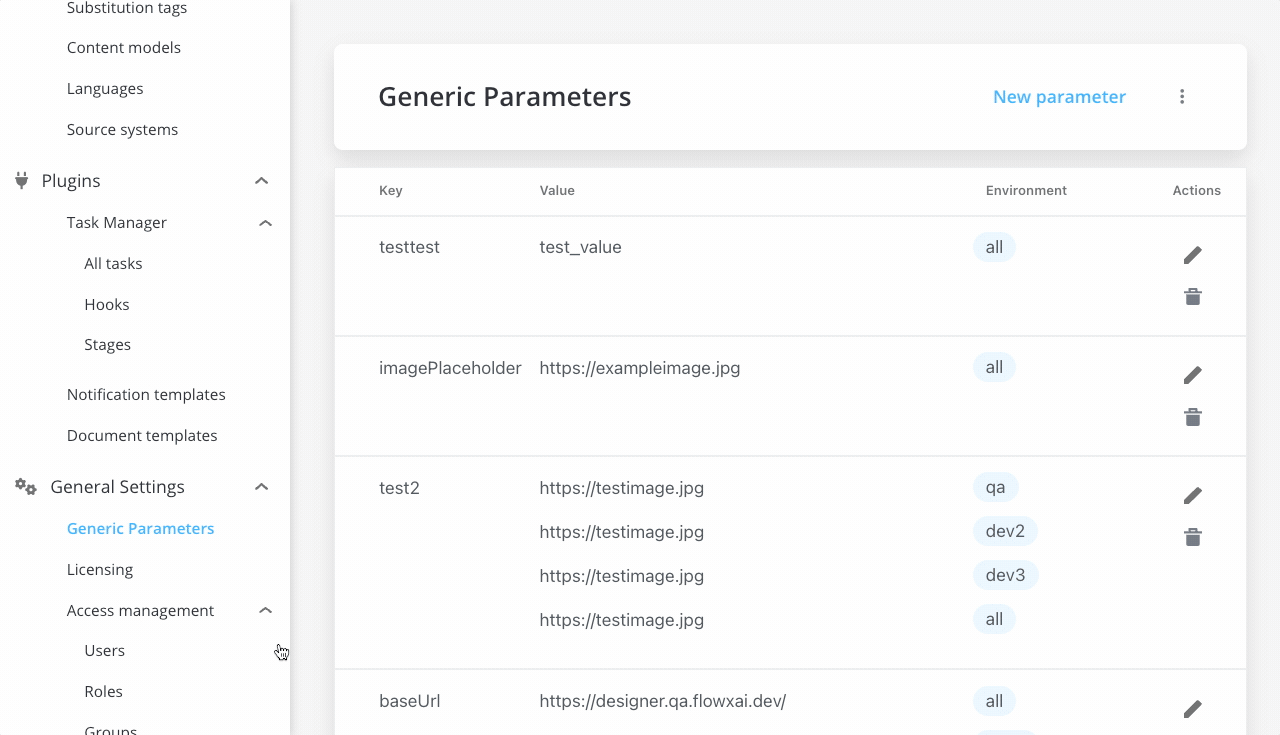Open edit for the baseUrl parameter
This screenshot has height=735, width=1280.
tap(1192, 709)
